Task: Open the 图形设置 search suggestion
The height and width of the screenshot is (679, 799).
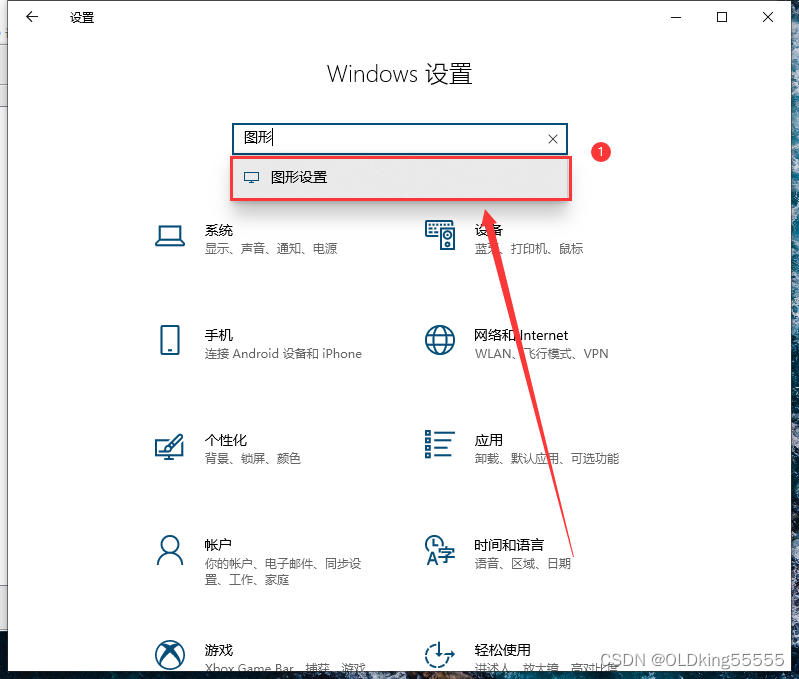Action: 401,178
